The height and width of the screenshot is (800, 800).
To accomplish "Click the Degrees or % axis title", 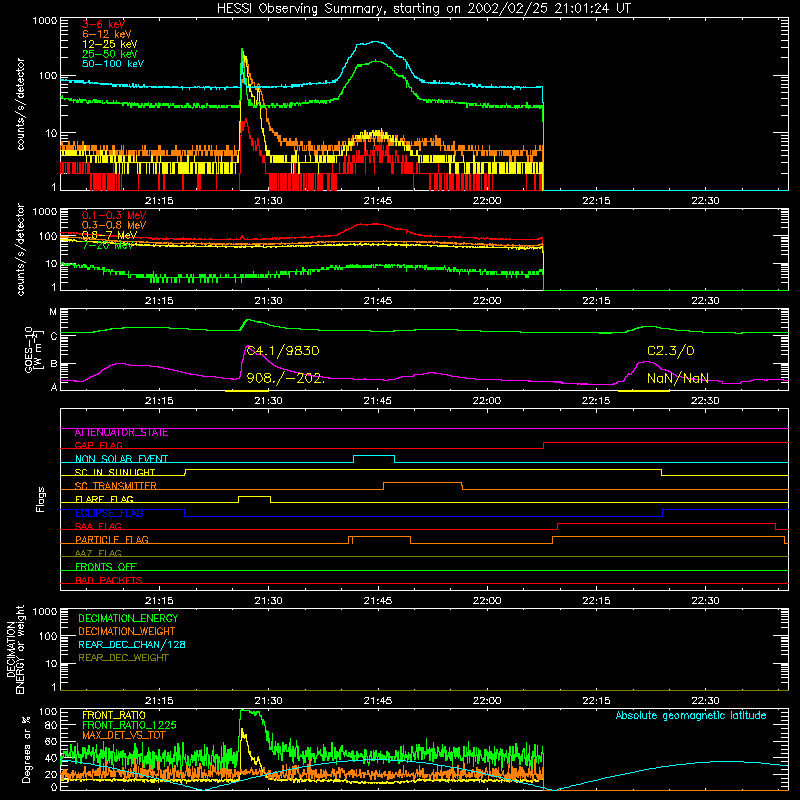I will [27, 749].
